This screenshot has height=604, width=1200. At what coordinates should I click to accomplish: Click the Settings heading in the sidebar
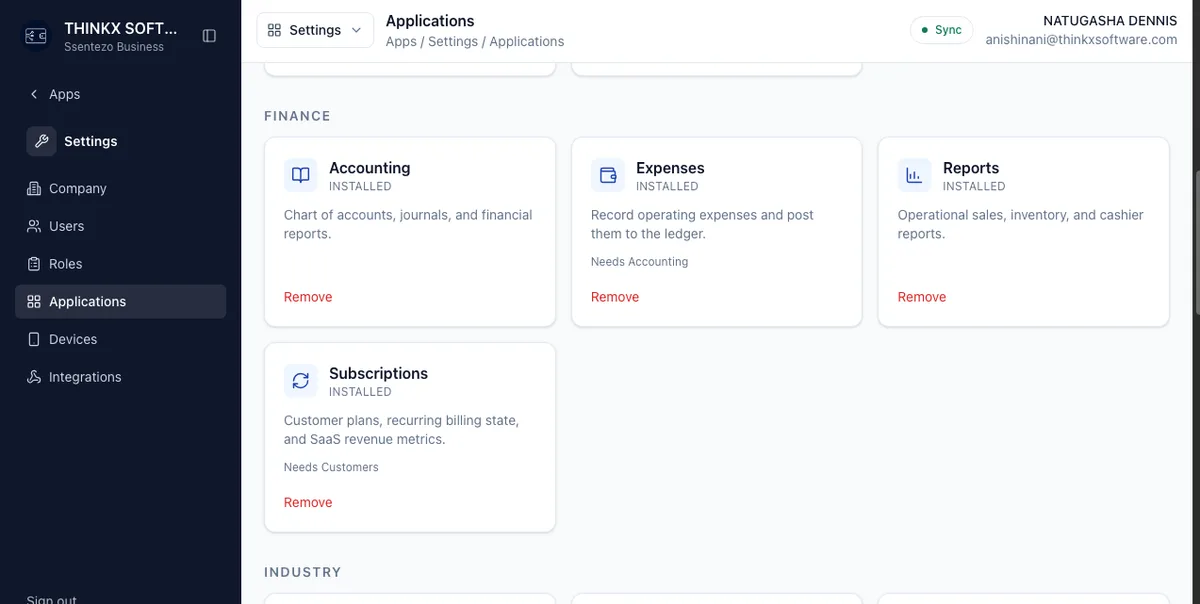point(91,141)
